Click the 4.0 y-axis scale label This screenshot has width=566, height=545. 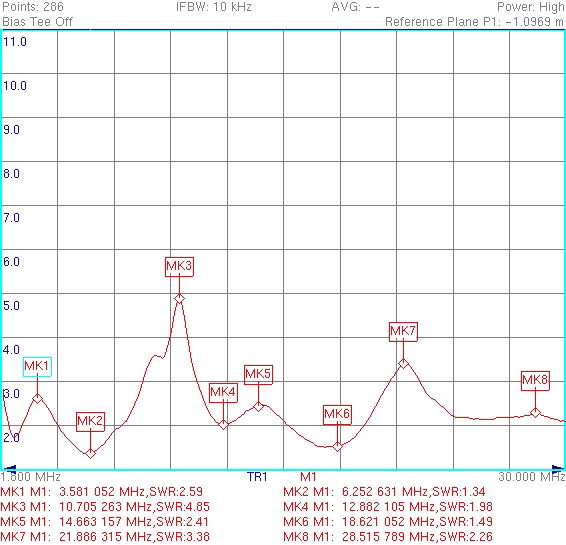point(11,350)
